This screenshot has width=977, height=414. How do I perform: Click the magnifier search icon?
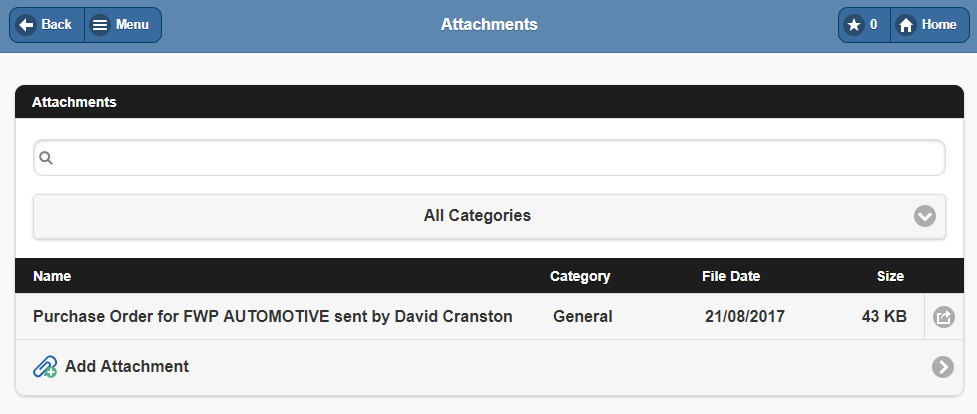coord(45,158)
